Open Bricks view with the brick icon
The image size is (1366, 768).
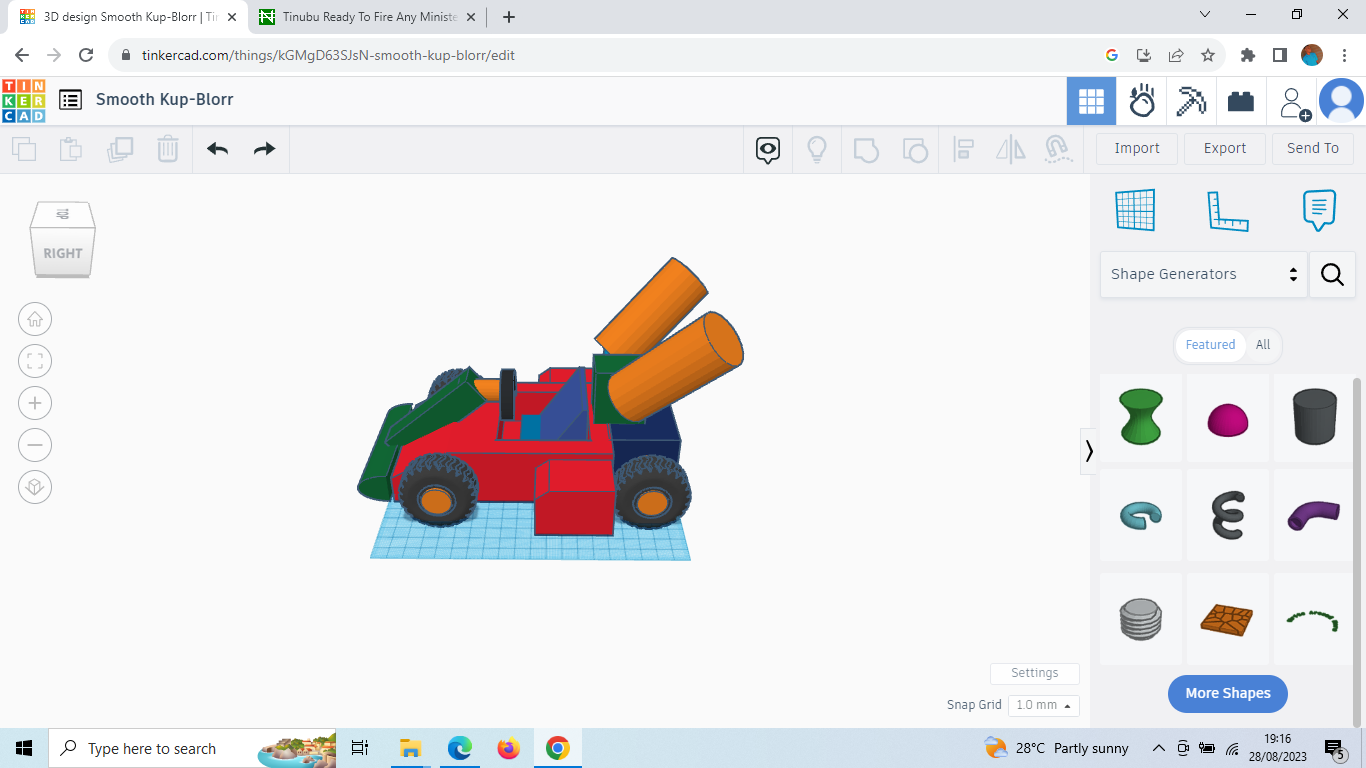1241,100
